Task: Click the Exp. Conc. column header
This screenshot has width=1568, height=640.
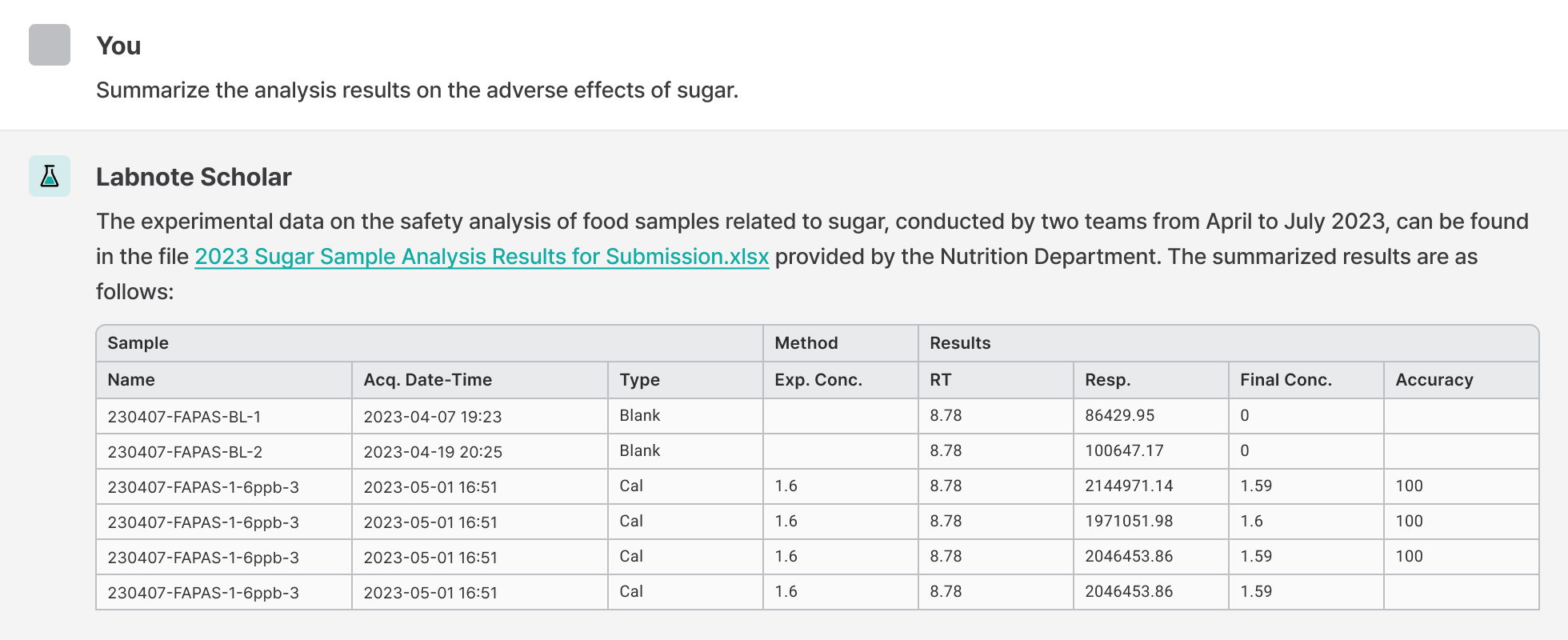Action: (818, 380)
